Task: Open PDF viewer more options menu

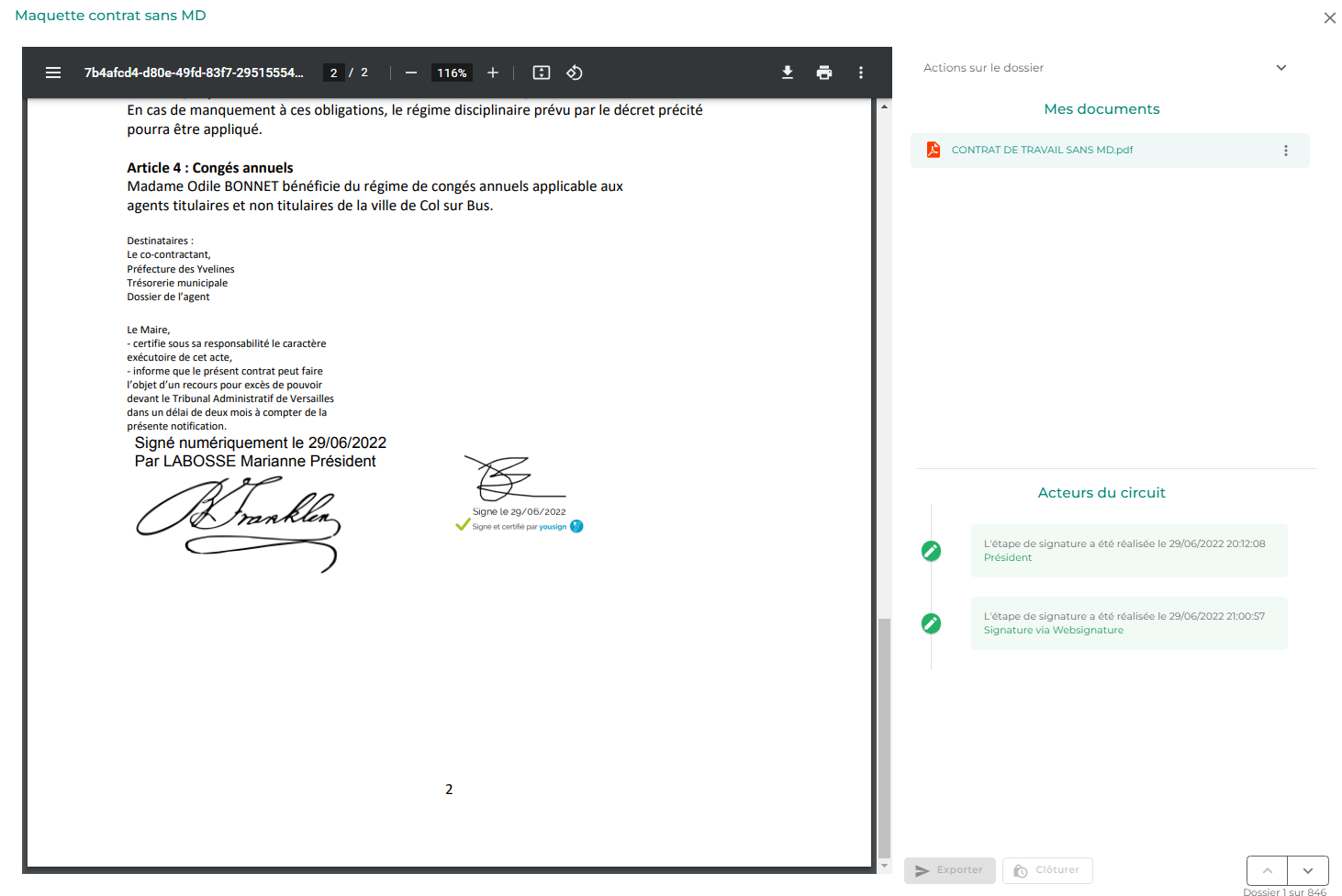Action: point(861,73)
